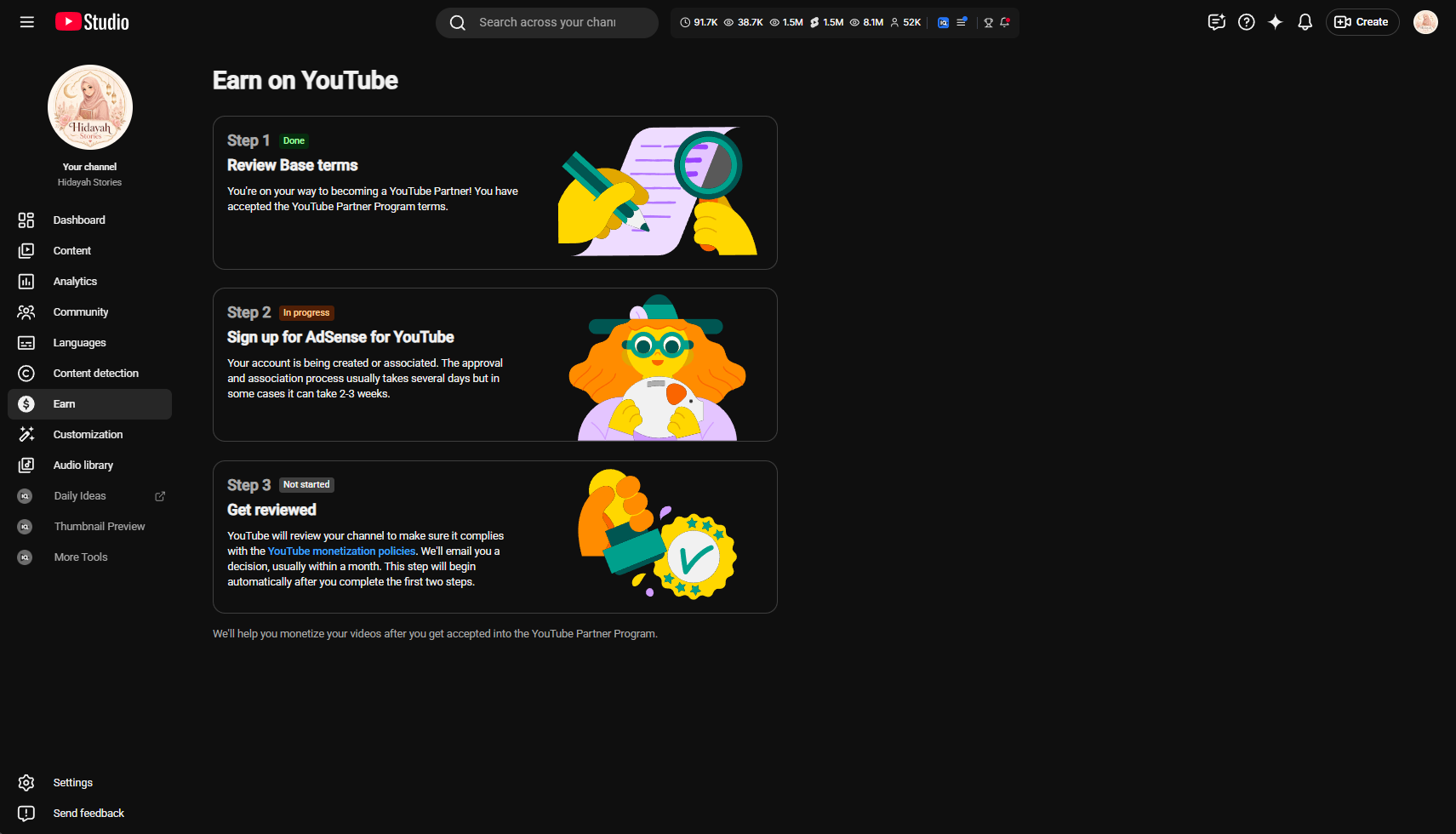Open the comments feedback icon
The height and width of the screenshot is (834, 1456).
click(1217, 22)
